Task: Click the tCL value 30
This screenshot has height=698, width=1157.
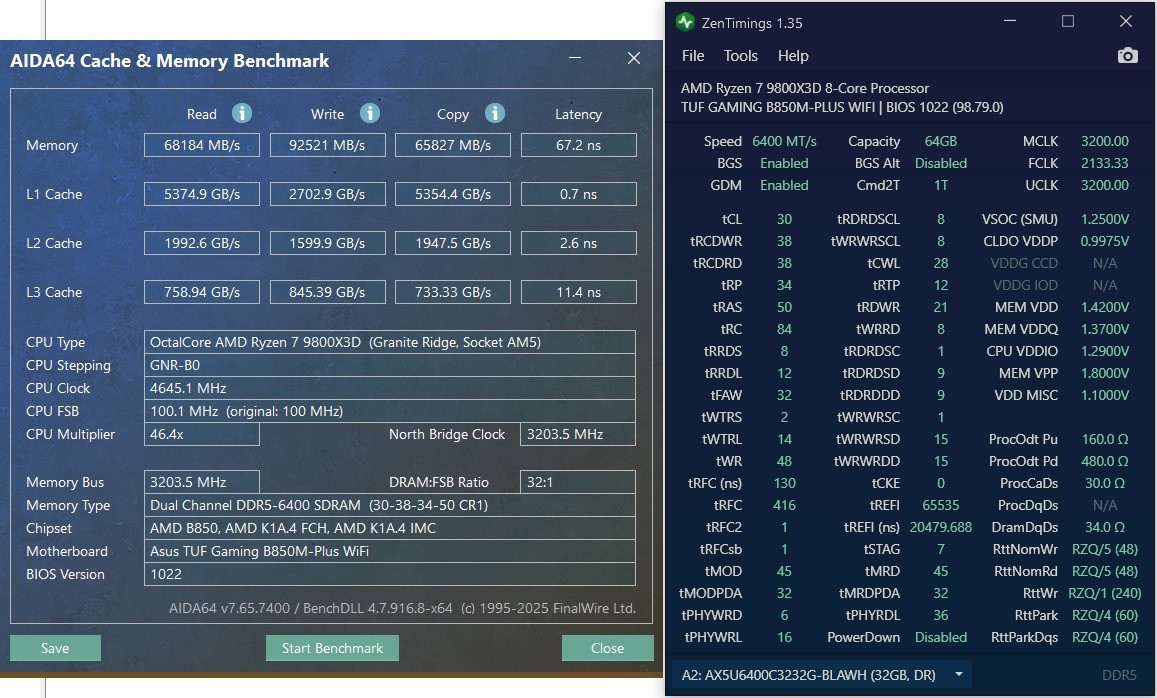Action: pyautogui.click(x=784, y=219)
